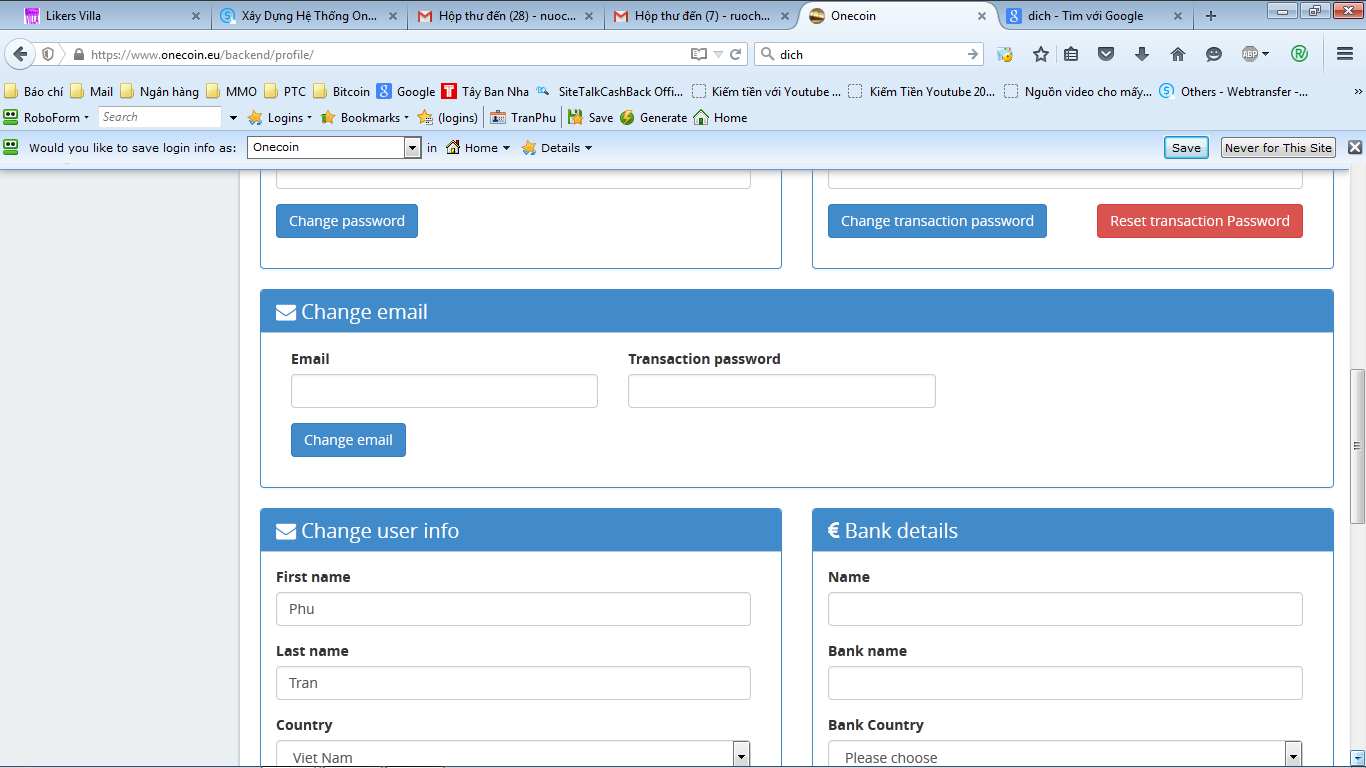Click Save in the RoboForm prompt
The height and width of the screenshot is (768, 1366).
point(1186,148)
